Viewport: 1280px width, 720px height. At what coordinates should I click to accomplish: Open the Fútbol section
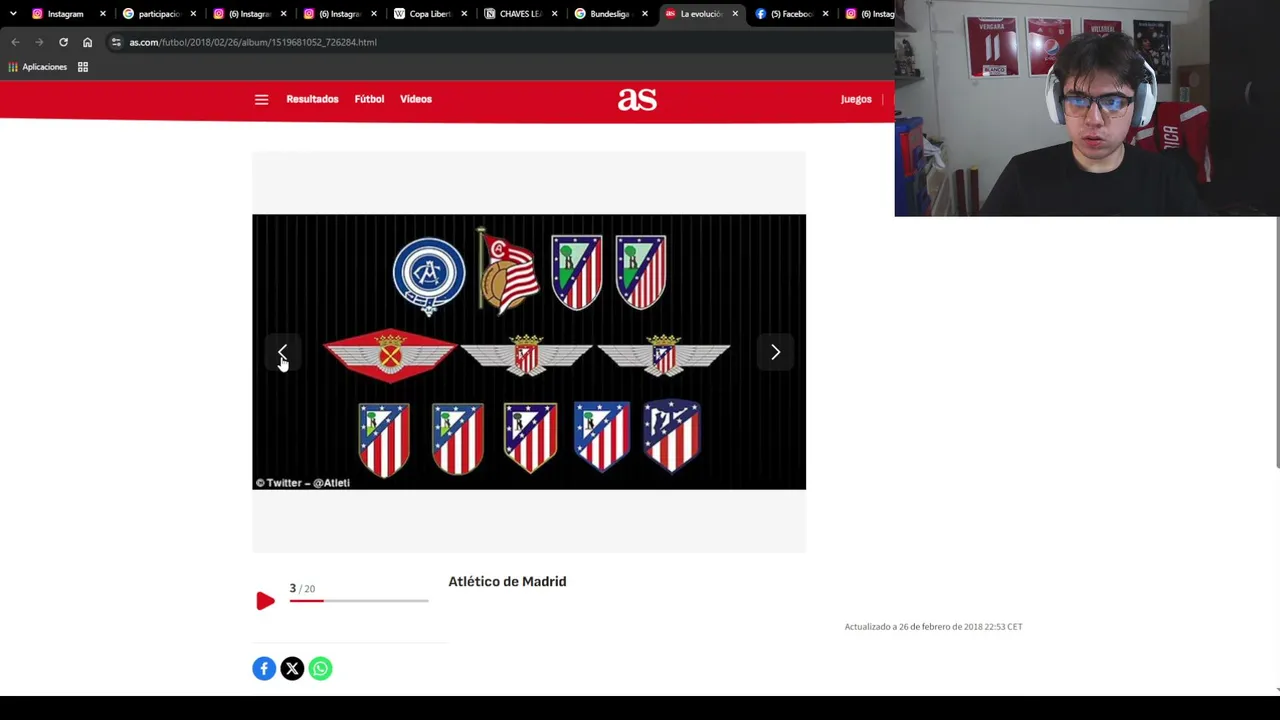[x=369, y=99]
